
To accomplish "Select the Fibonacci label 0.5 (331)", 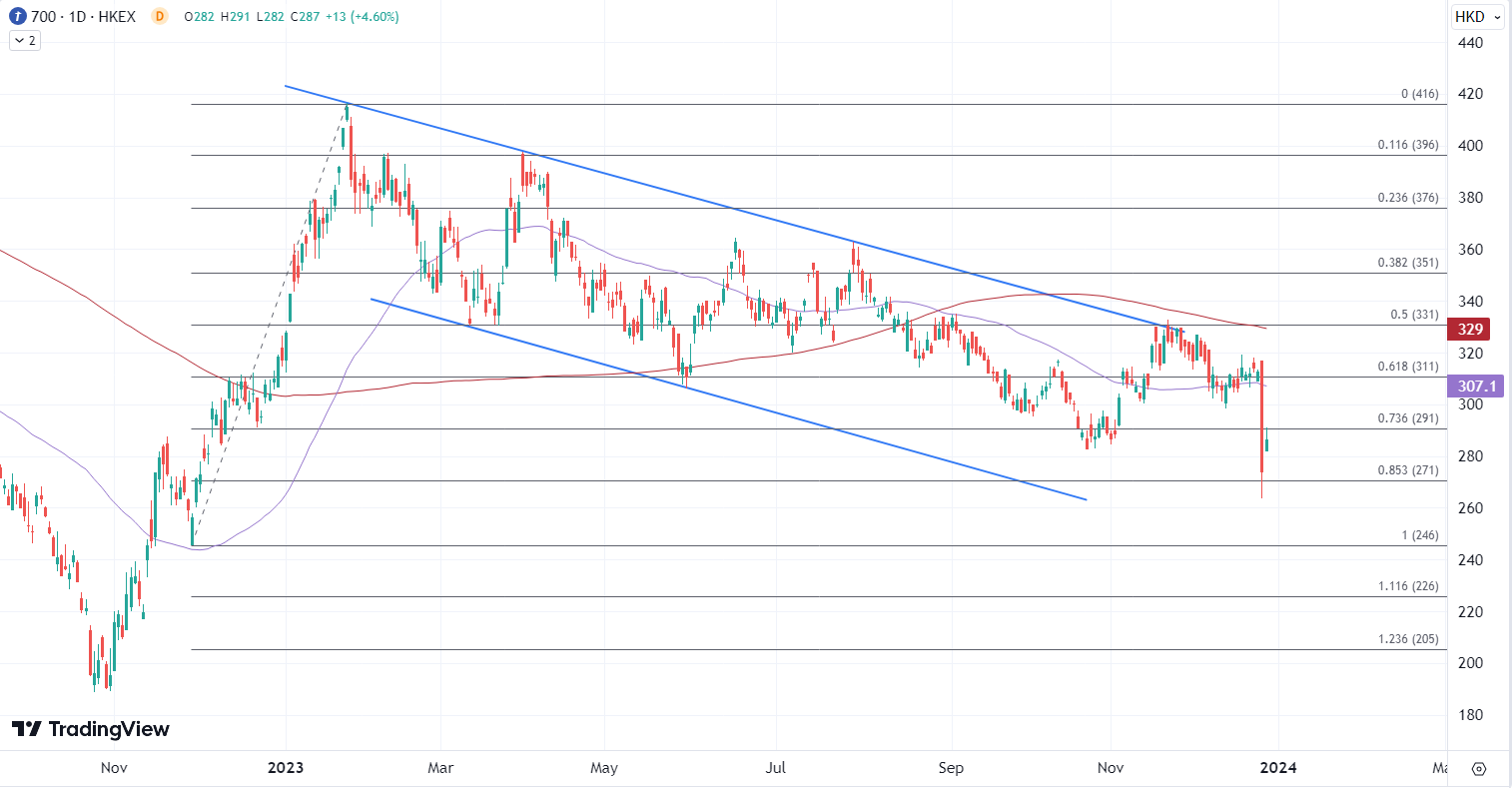I will [1415, 315].
